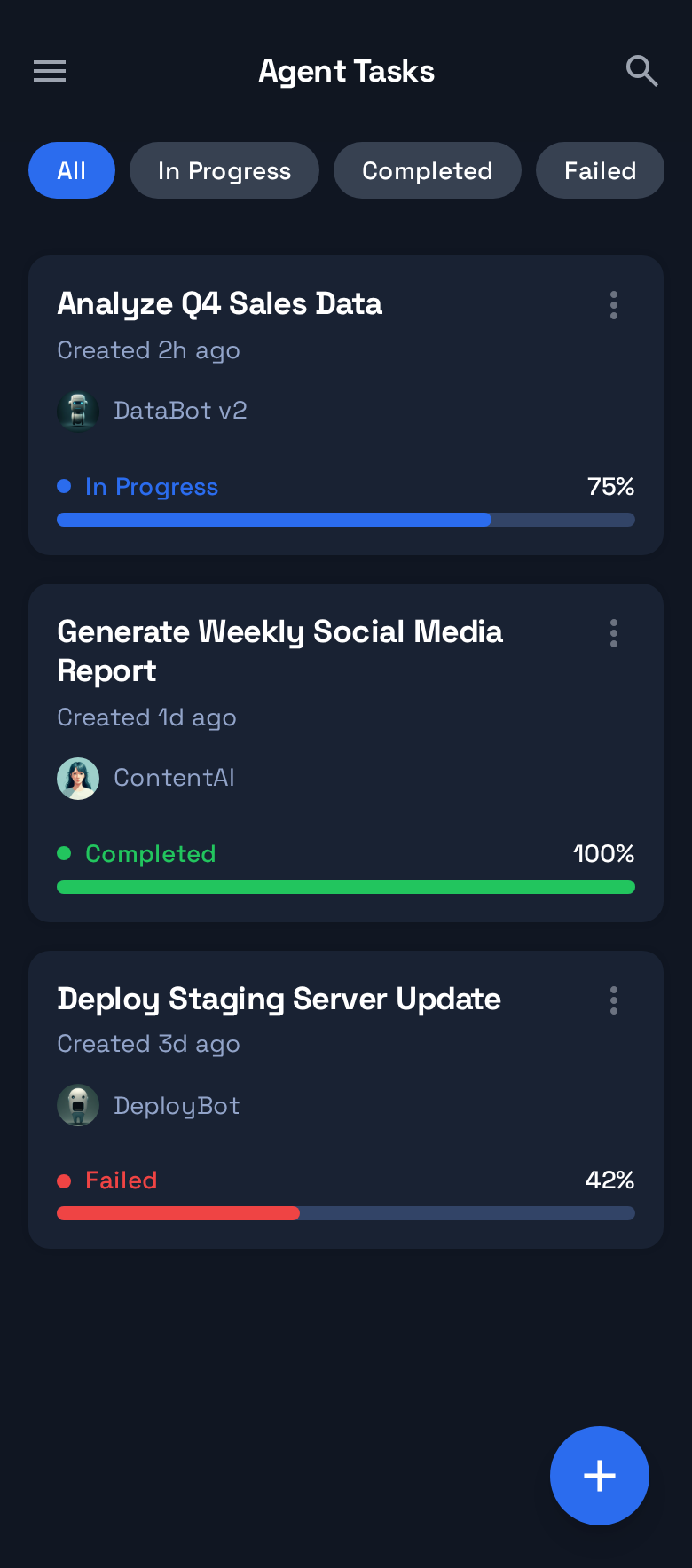This screenshot has width=692, height=1568.
Task: Click the 75% progress bar on Analyze card
Action: (346, 520)
